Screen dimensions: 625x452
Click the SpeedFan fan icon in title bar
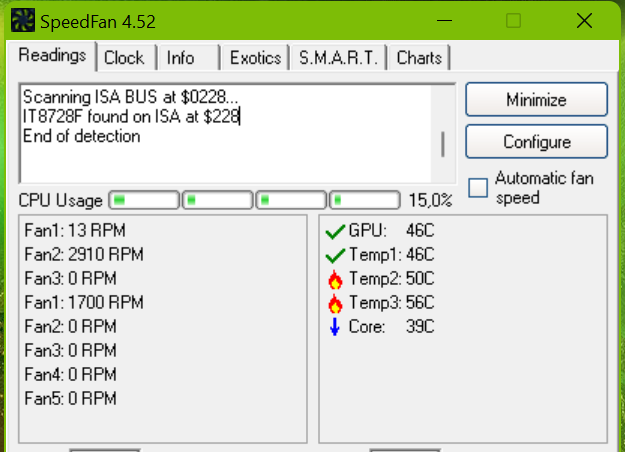tap(23, 20)
